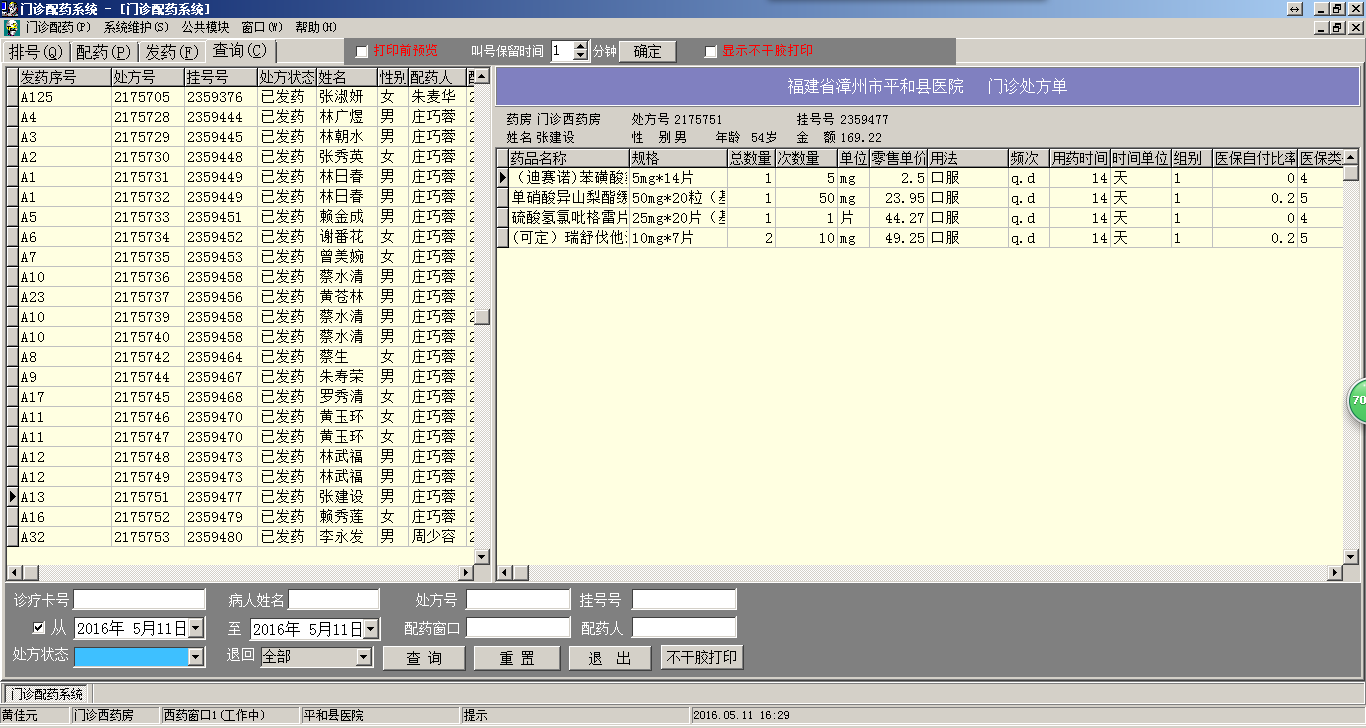Viewport: 1366px width, 728px height.
Task: Open the 门诊配药(P) menu
Action: click(x=58, y=27)
